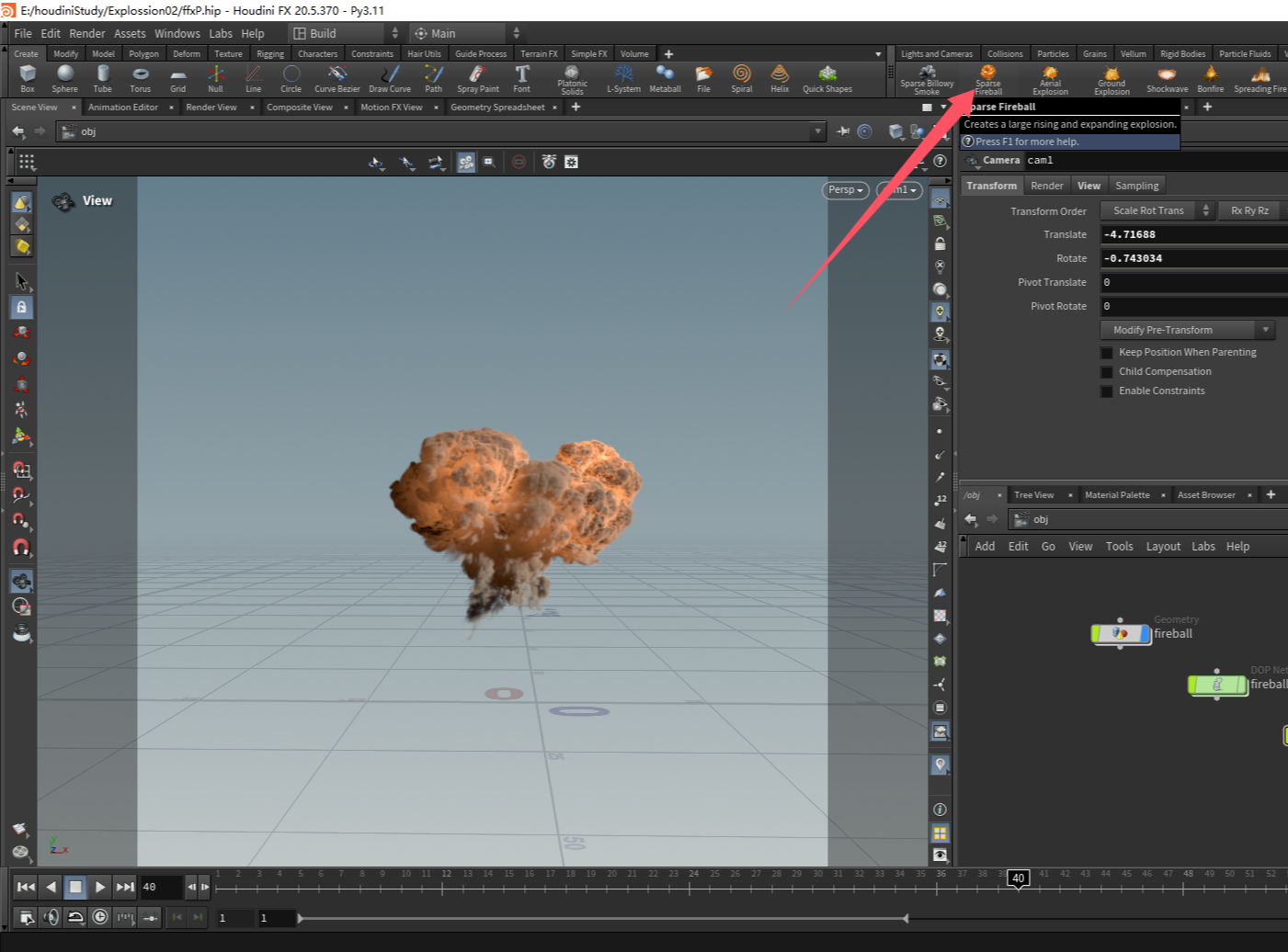Open the Scale Rot Trans dropdown
The height and width of the screenshot is (952, 1288).
1157,210
